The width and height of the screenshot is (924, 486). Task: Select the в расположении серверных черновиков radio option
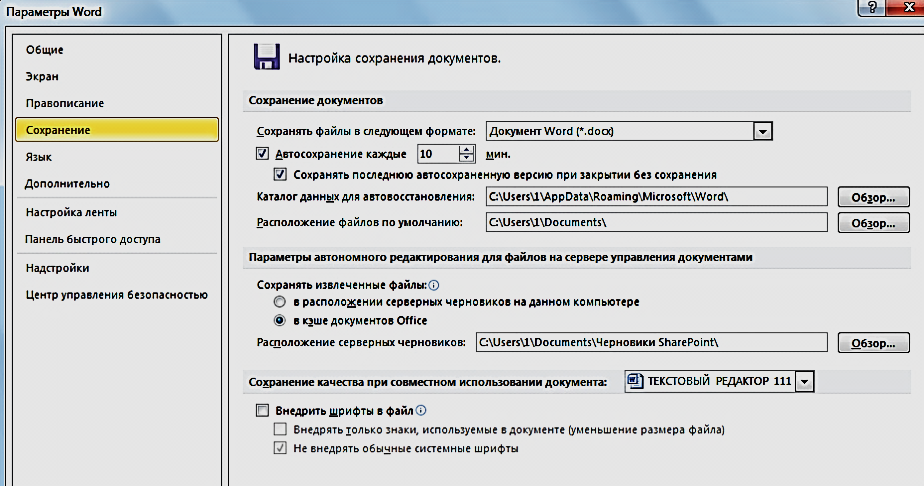click(x=280, y=302)
